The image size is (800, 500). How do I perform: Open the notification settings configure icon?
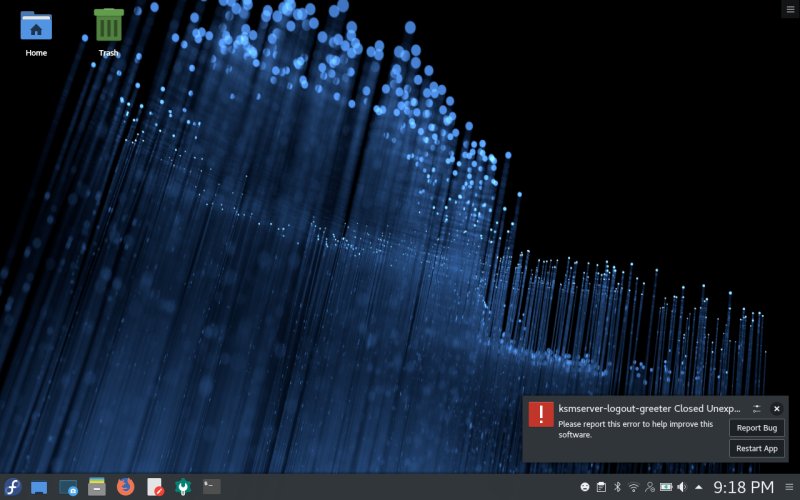coord(757,408)
